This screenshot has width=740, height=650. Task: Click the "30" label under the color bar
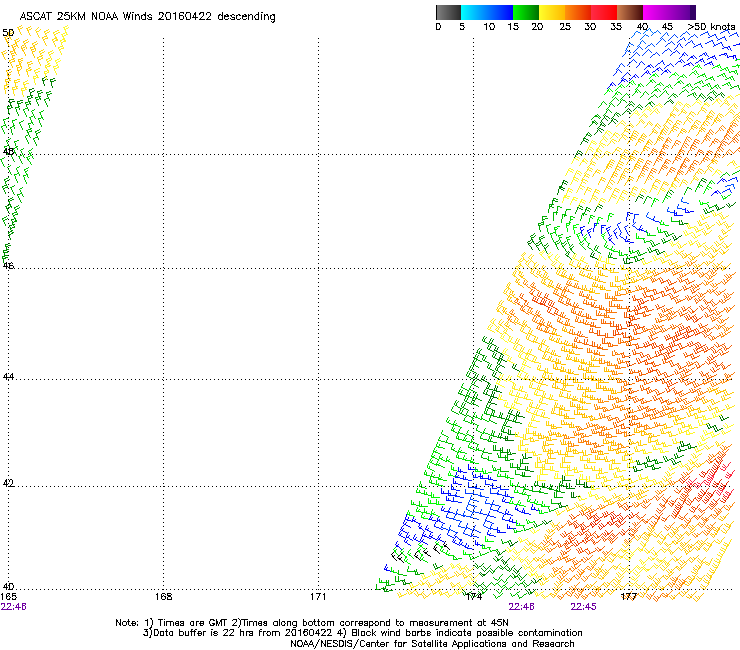tap(590, 26)
